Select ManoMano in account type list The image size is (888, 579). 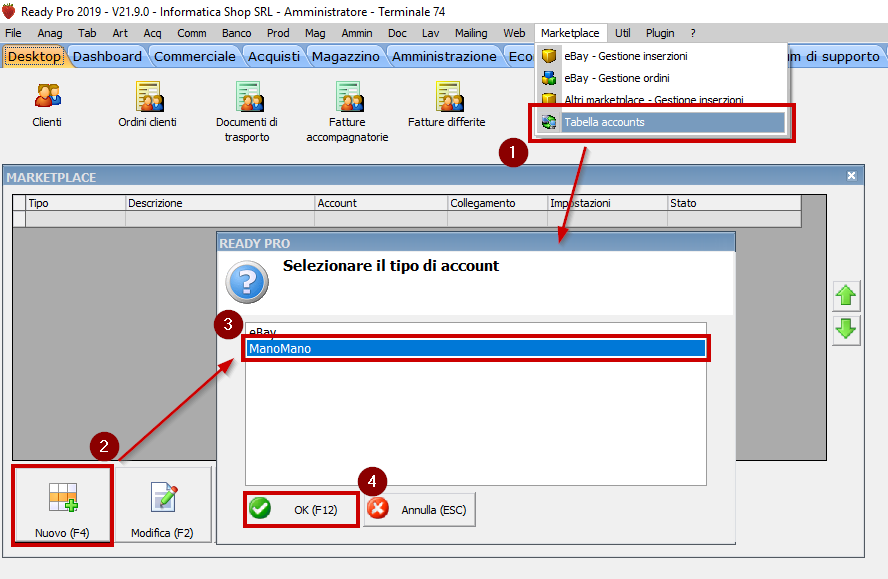click(x=476, y=348)
